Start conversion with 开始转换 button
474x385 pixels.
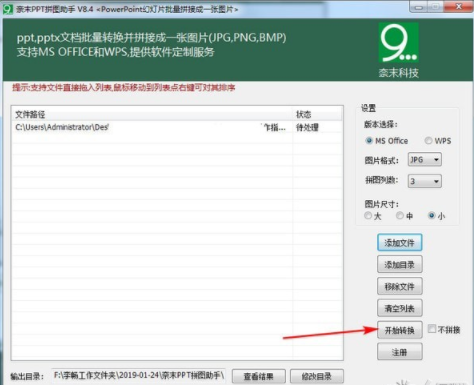click(x=400, y=330)
